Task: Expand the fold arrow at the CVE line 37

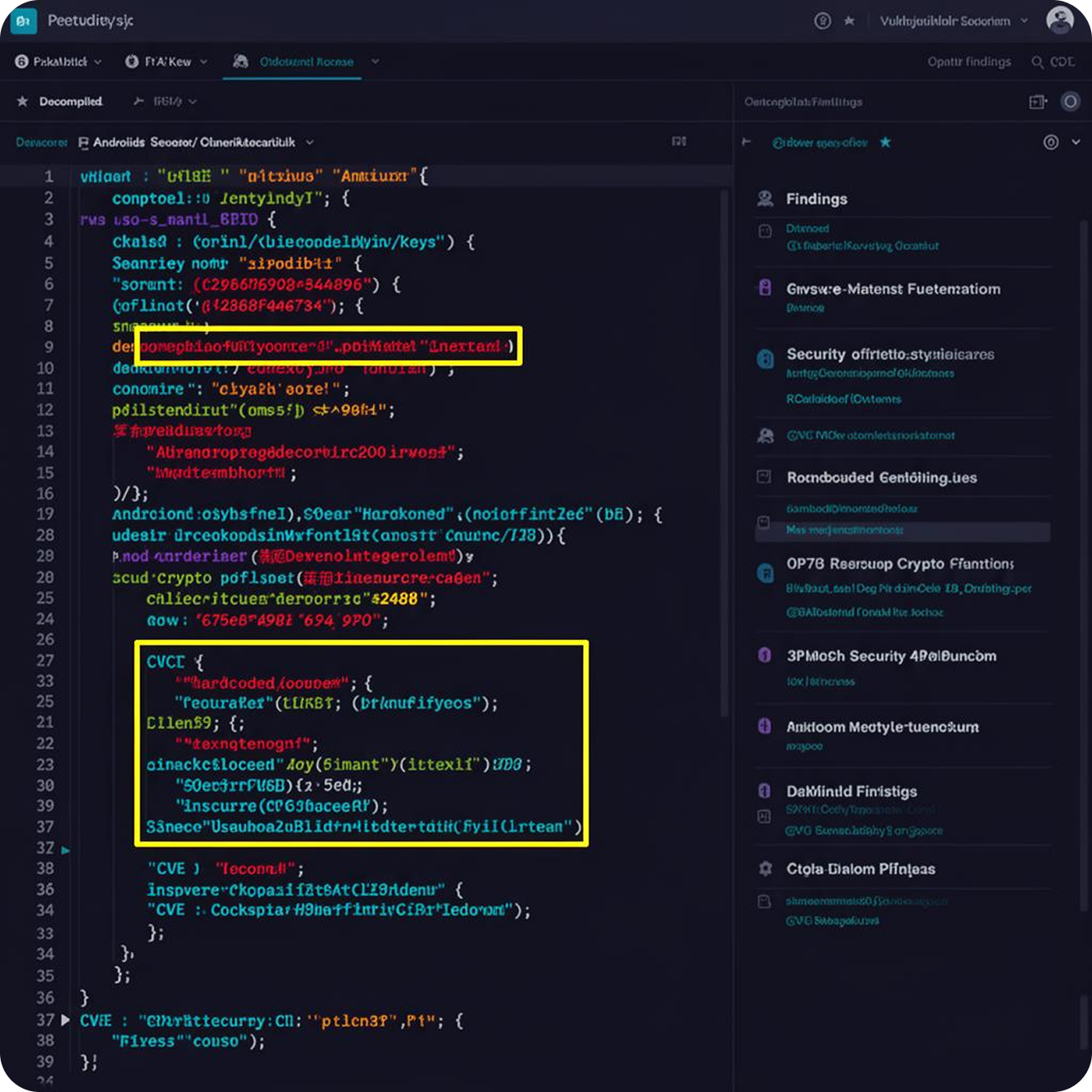Action: (x=66, y=1021)
